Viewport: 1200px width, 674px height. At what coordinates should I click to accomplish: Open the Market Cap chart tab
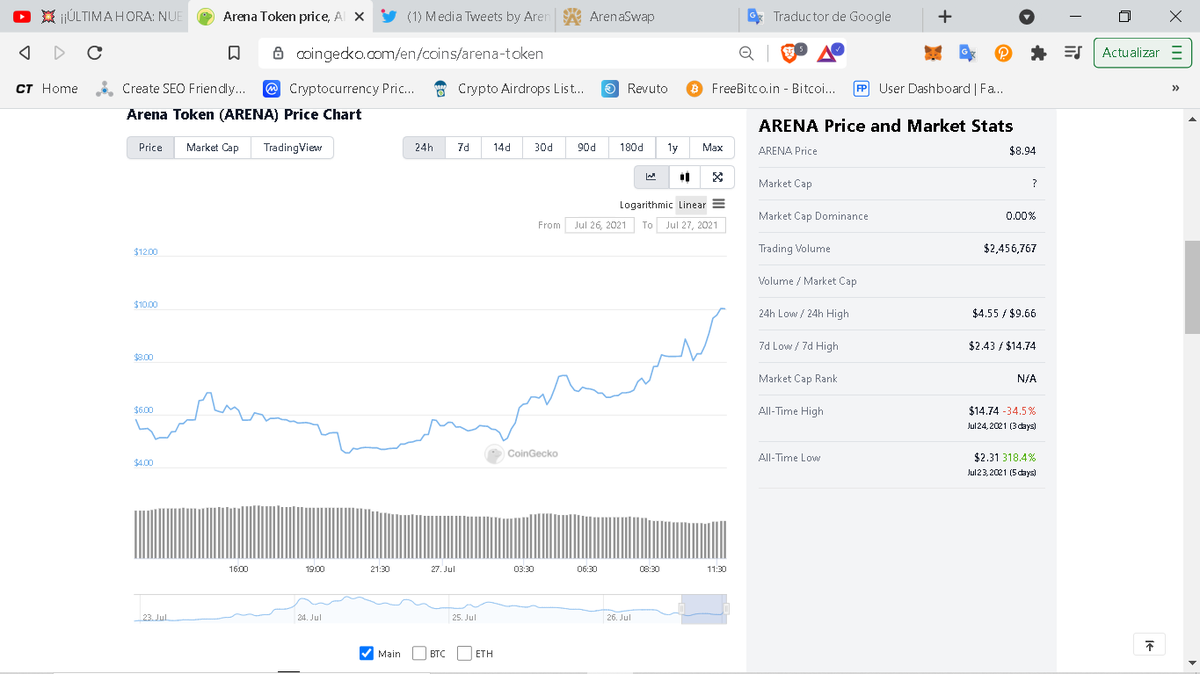212,148
